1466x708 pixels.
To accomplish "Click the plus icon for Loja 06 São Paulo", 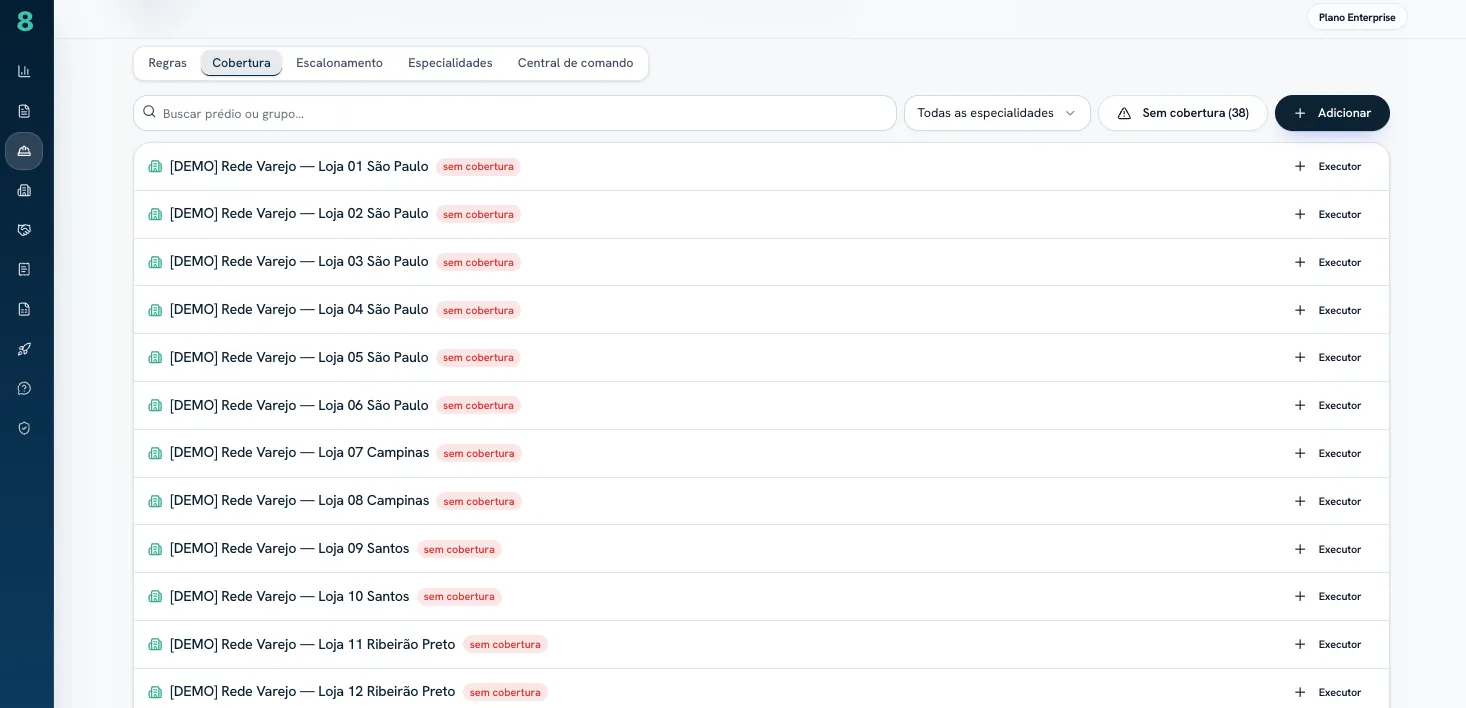I will point(1300,405).
